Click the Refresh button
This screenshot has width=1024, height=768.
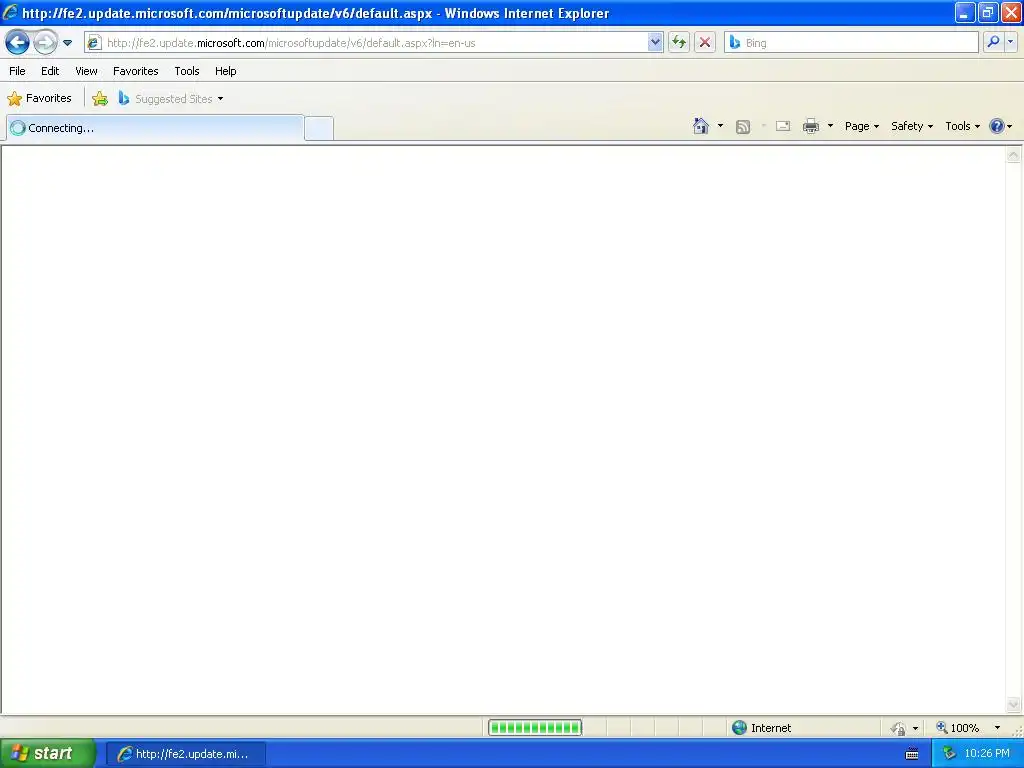coord(679,43)
